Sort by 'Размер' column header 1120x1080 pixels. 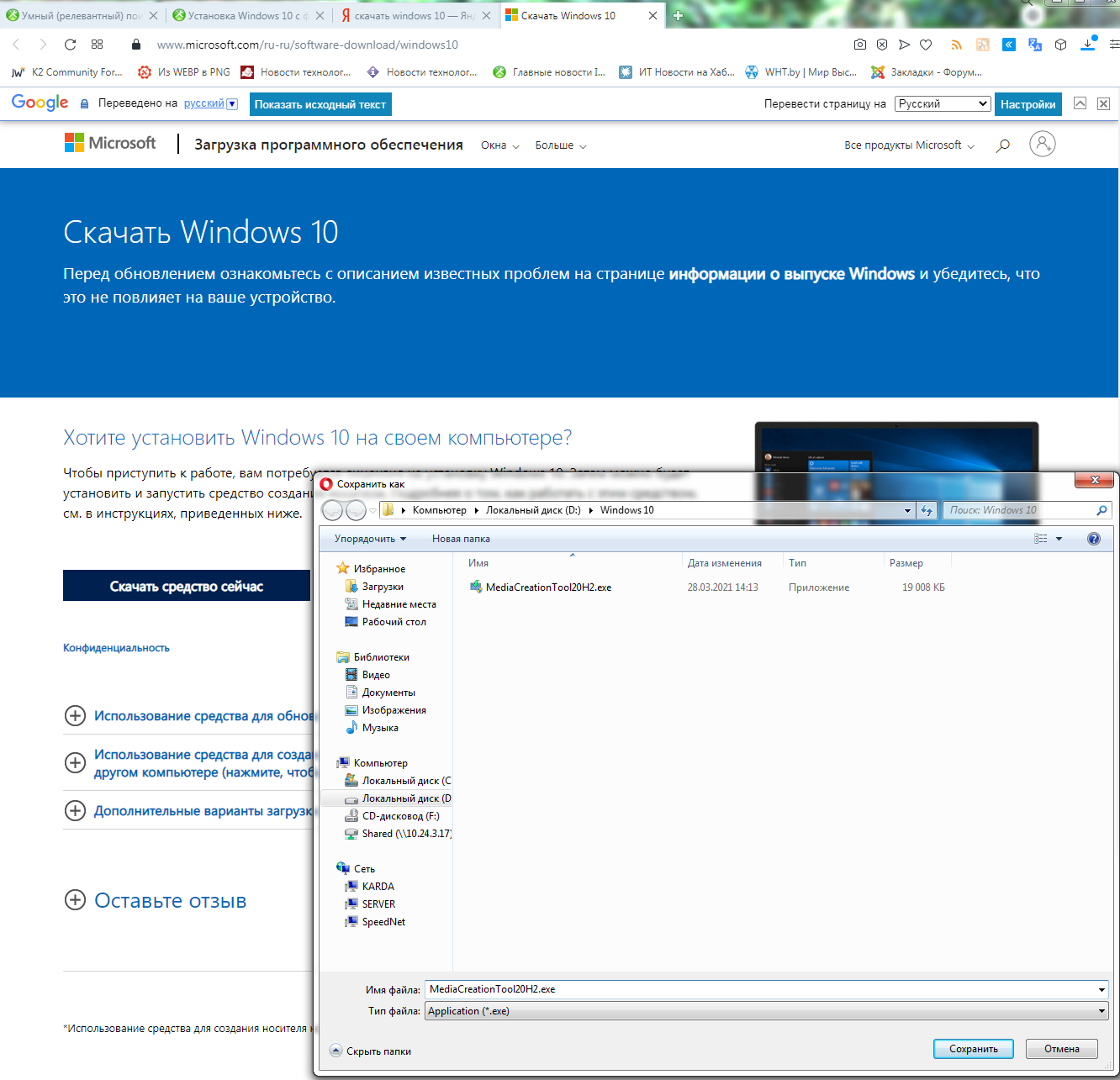coord(906,563)
